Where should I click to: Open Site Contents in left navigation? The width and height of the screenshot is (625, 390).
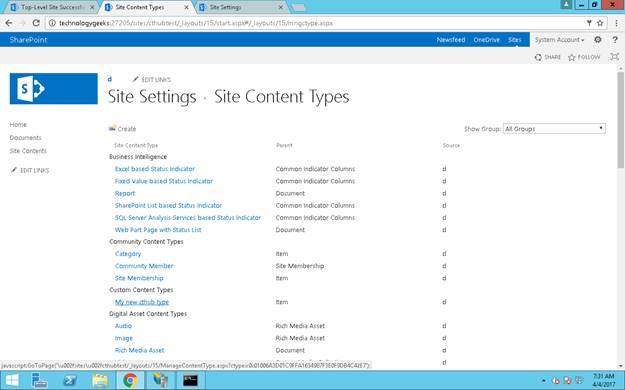click(28, 151)
